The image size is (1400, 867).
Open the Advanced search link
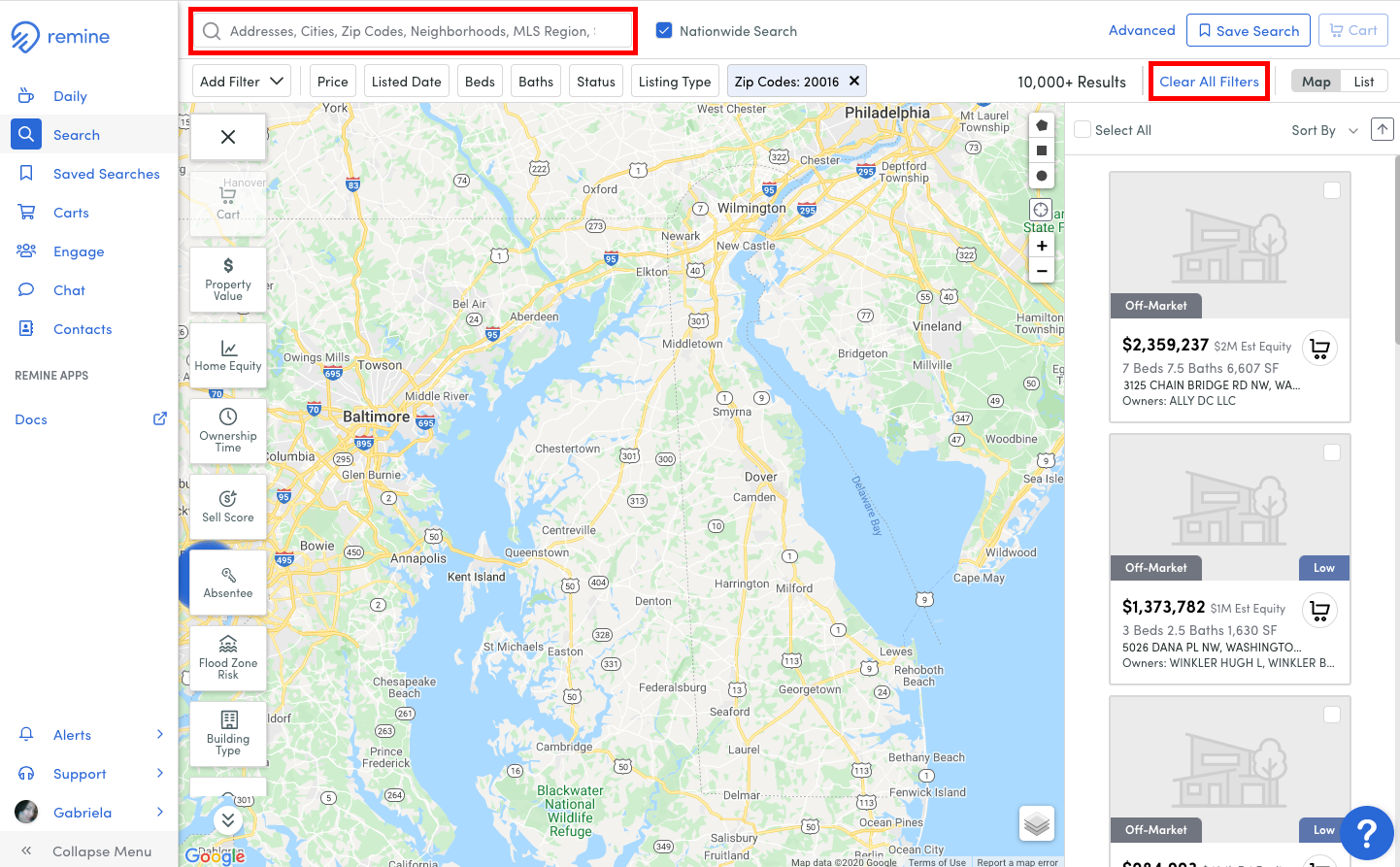(x=1142, y=30)
